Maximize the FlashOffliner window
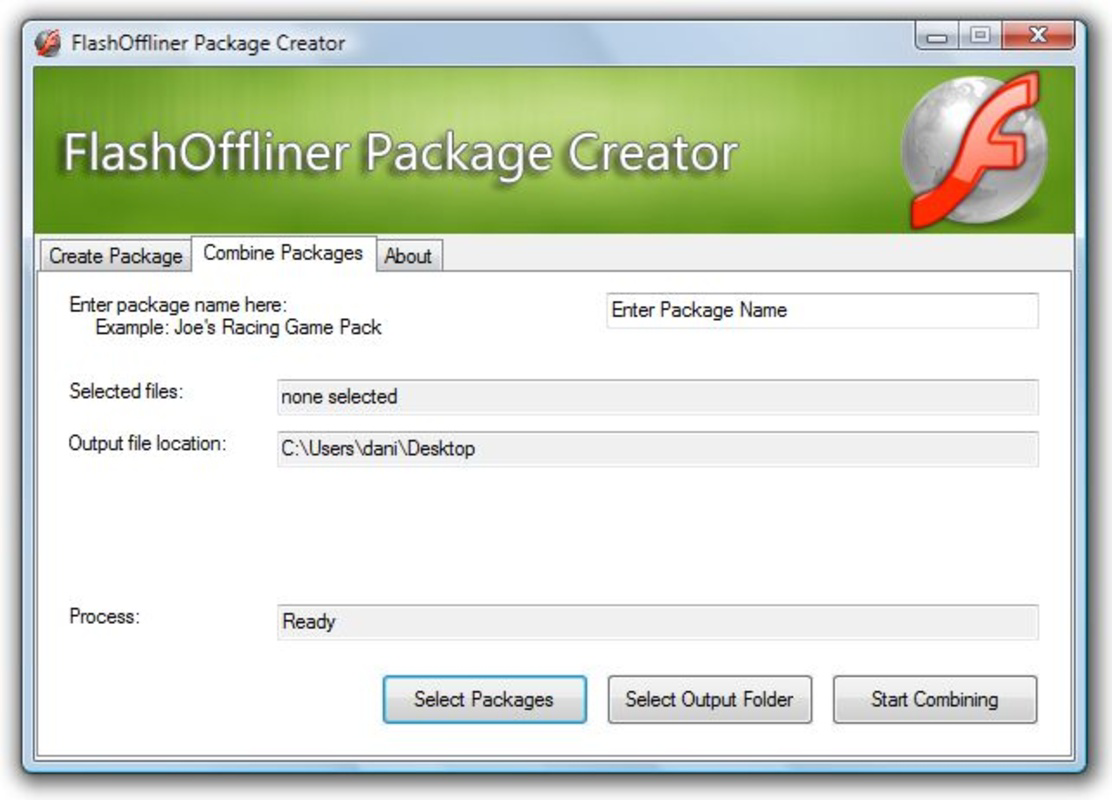Screen dimensions: 1112x800 click(x=980, y=35)
